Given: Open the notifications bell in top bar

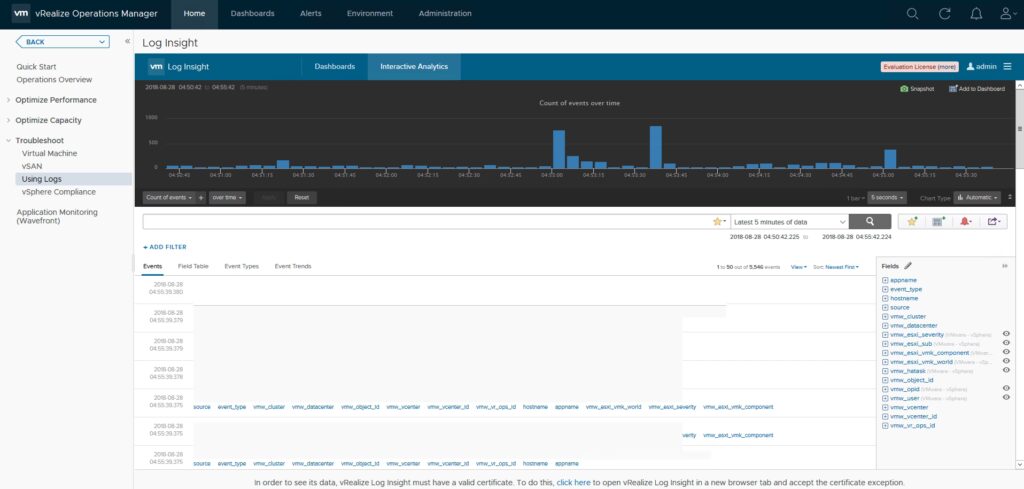Looking at the screenshot, I should (976, 14).
